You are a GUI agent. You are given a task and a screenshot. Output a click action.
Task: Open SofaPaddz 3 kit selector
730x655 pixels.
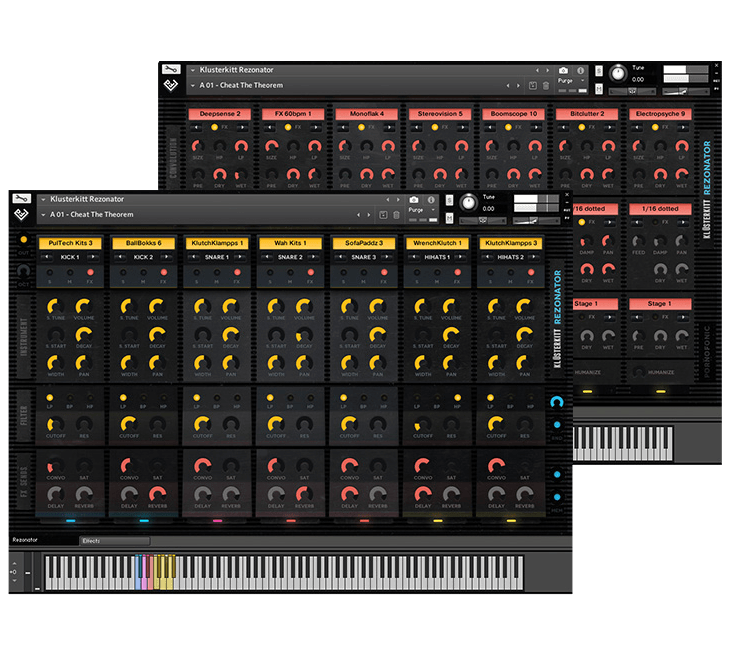tap(364, 243)
